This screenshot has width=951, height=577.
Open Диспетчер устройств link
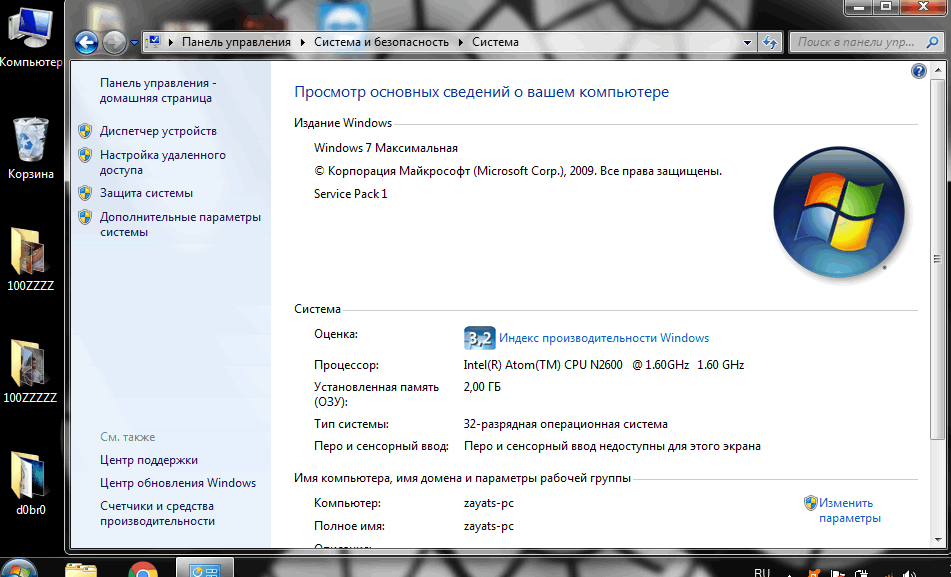coord(158,131)
